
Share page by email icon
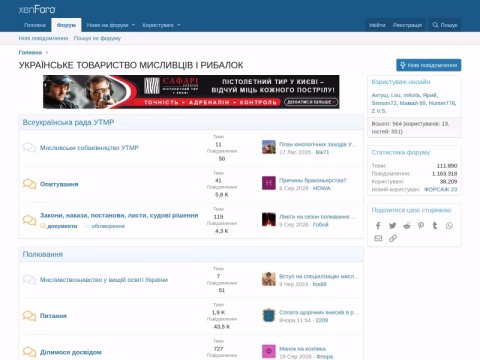(378, 238)
